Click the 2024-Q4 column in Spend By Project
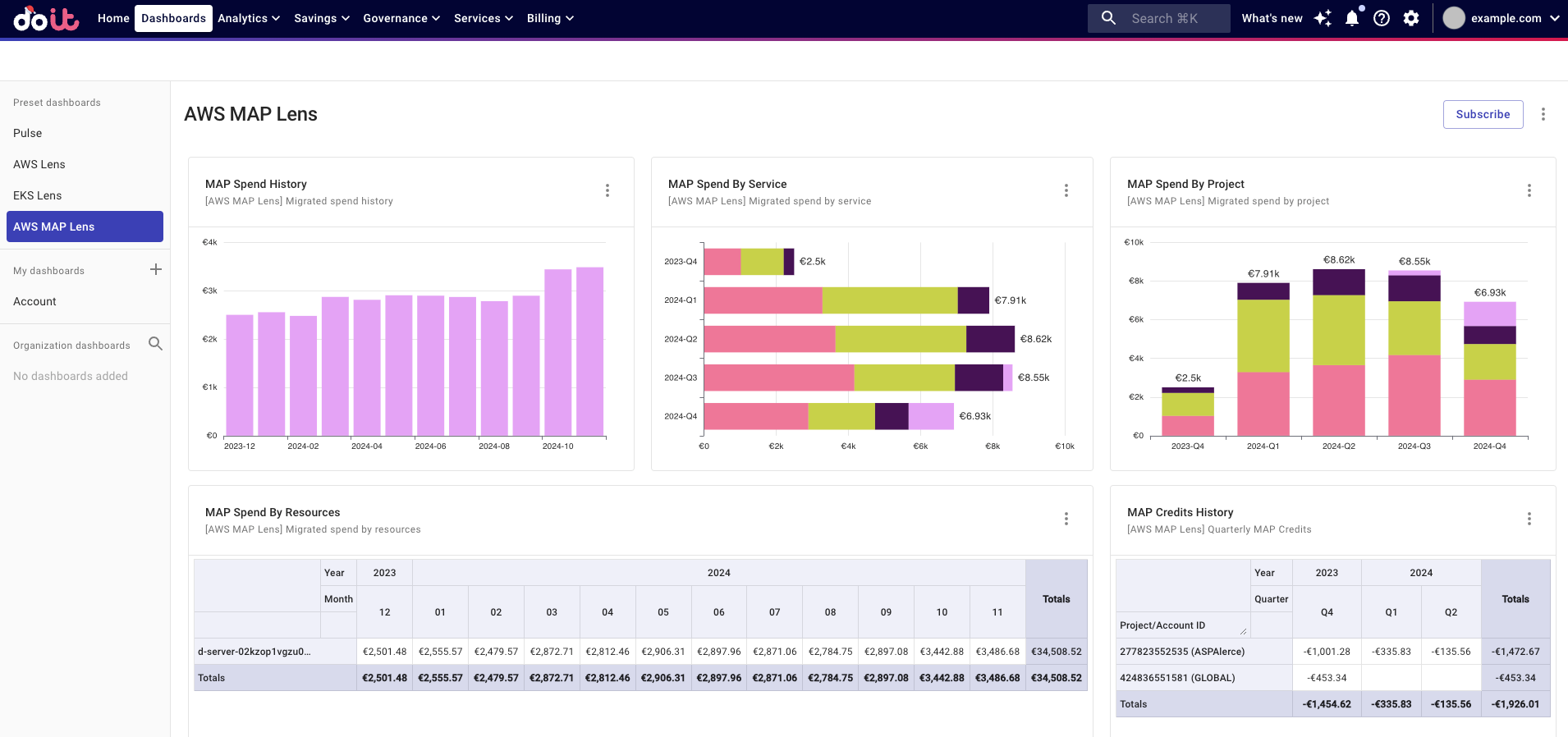This screenshot has height=737, width=1568. (1489, 368)
